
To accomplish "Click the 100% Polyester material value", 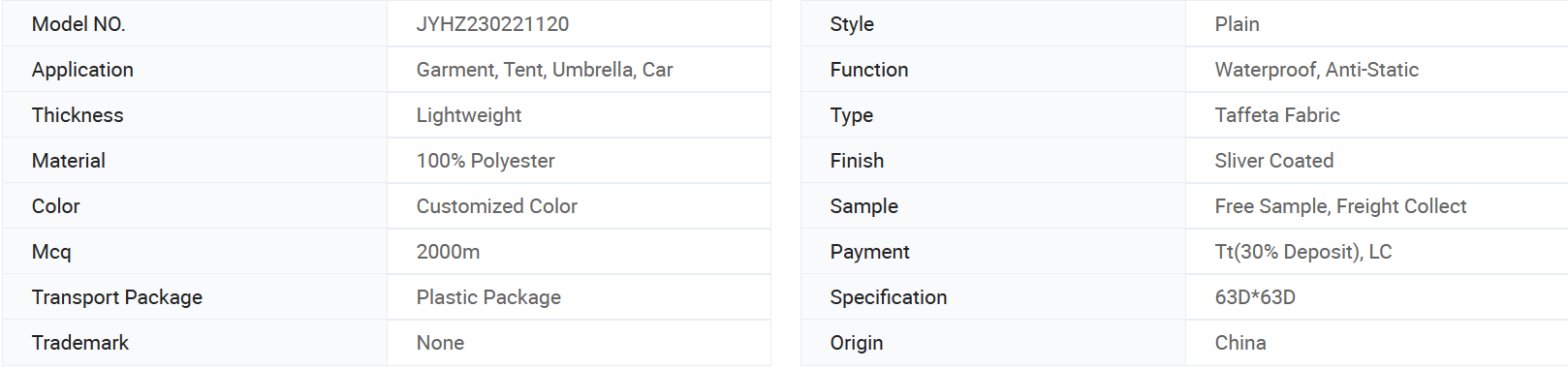I will tap(486, 161).
